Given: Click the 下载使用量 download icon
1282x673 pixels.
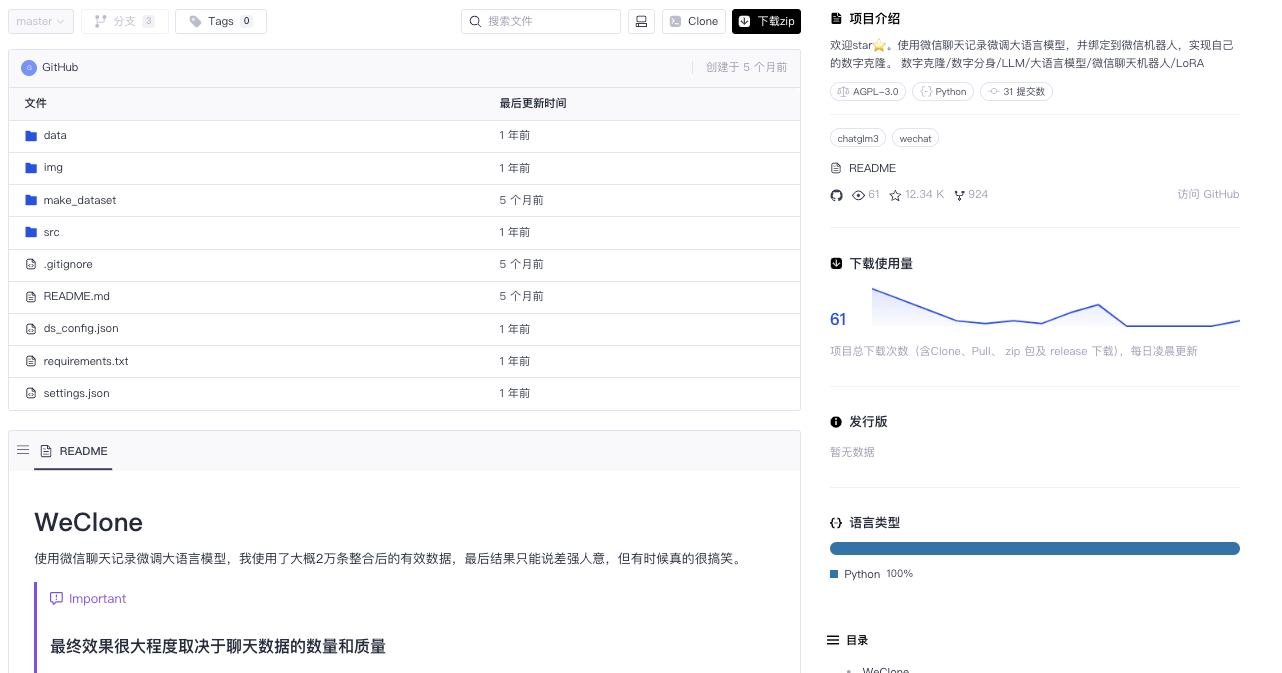Looking at the screenshot, I should [836, 263].
